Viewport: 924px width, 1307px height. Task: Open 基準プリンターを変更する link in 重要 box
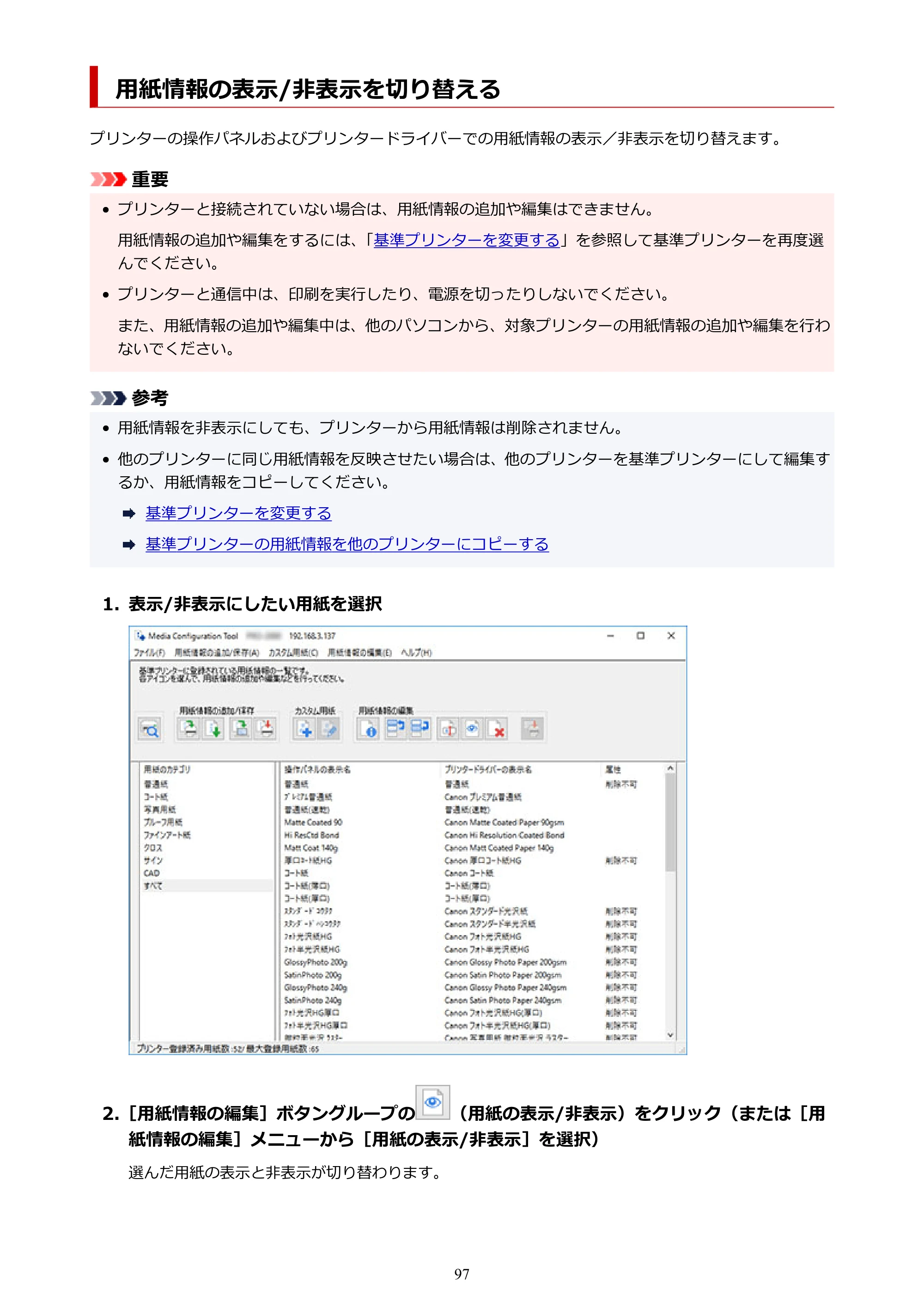(x=466, y=240)
